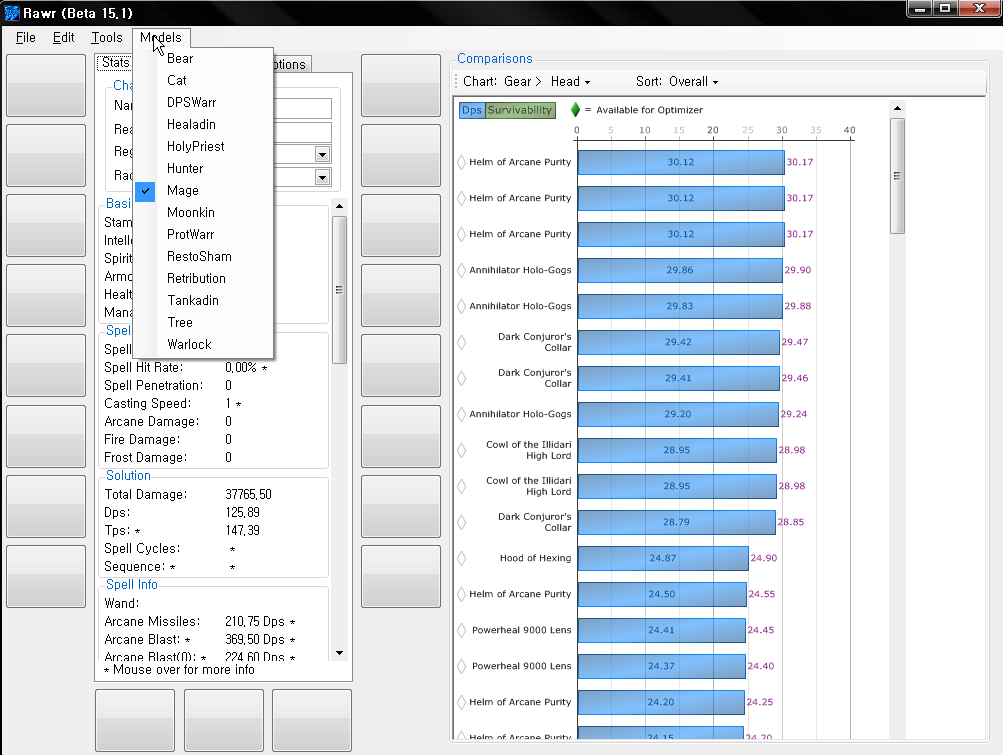The image size is (1003, 755).
Task: Toggle optimizer diamond for Dark Conjuror's Collar 28.79
Action: click(461, 522)
